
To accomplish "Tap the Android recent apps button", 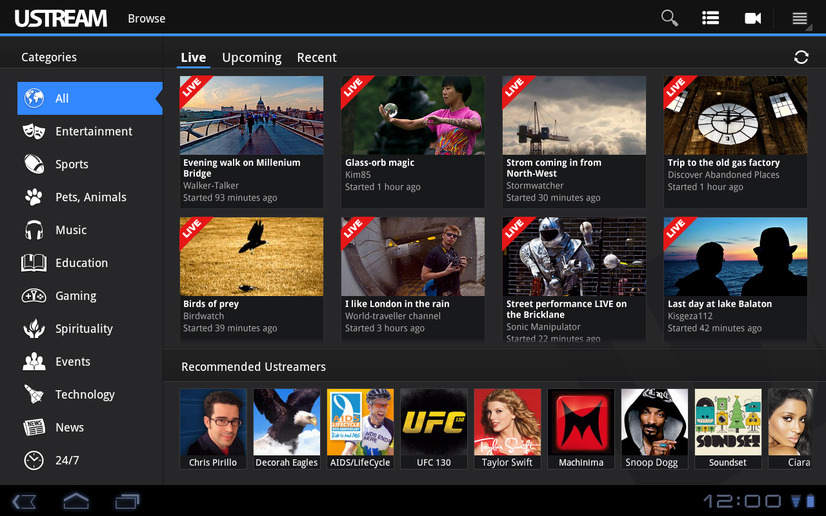I will (127, 501).
